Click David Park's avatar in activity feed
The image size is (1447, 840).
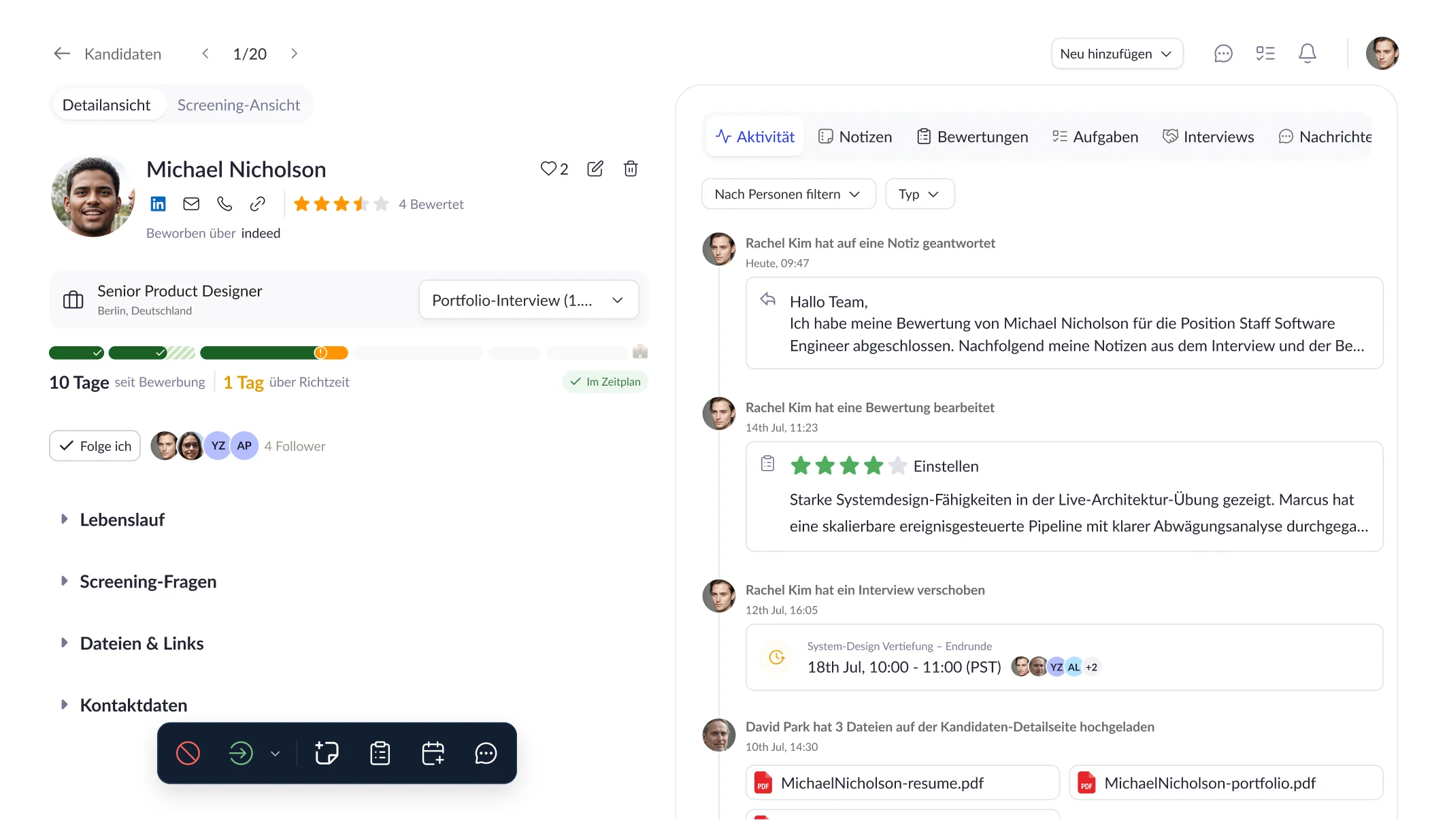click(x=719, y=735)
